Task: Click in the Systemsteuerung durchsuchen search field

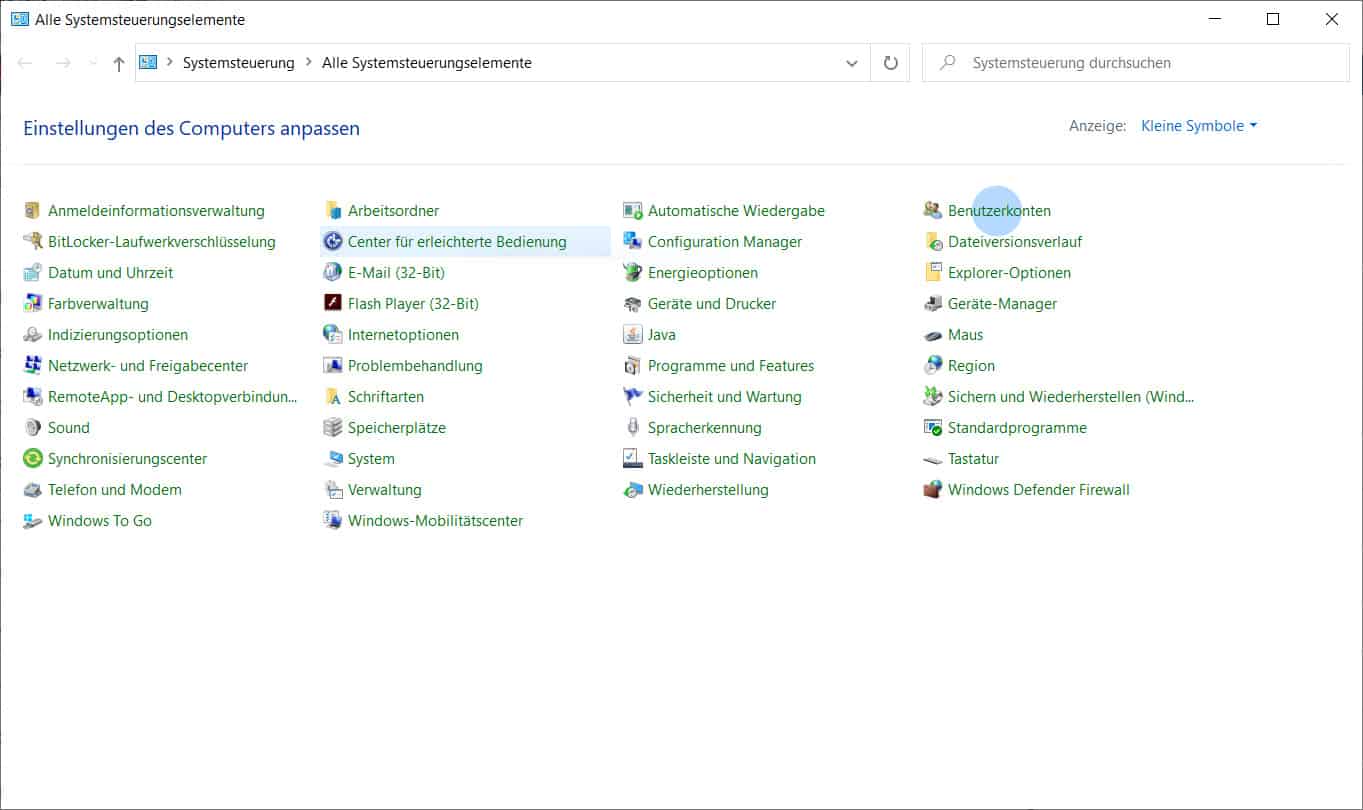Action: 1136,63
